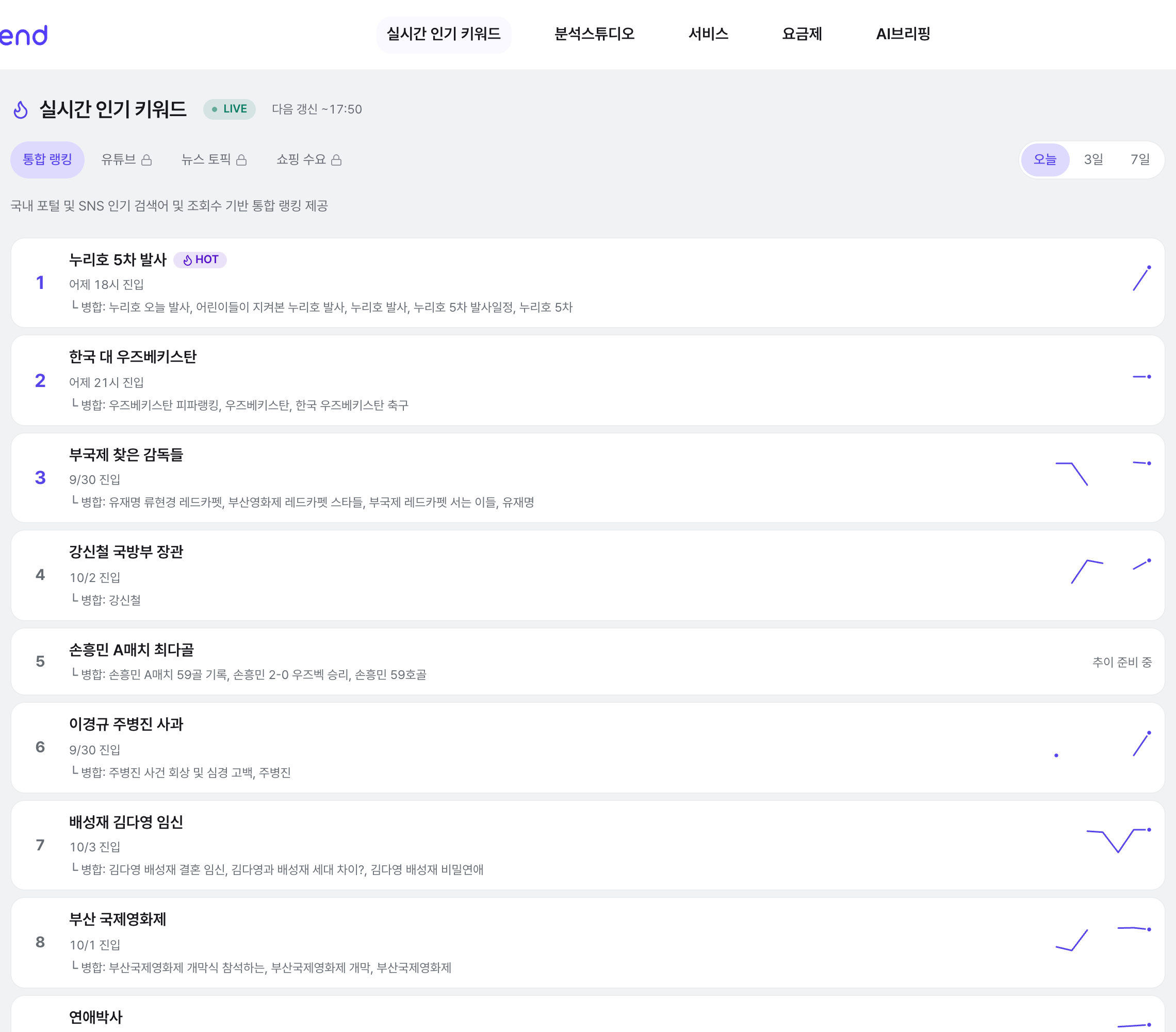The width and height of the screenshot is (1176, 1032).
Task: Click the 병합: 강신철 merged keyword line
Action: 106,600
